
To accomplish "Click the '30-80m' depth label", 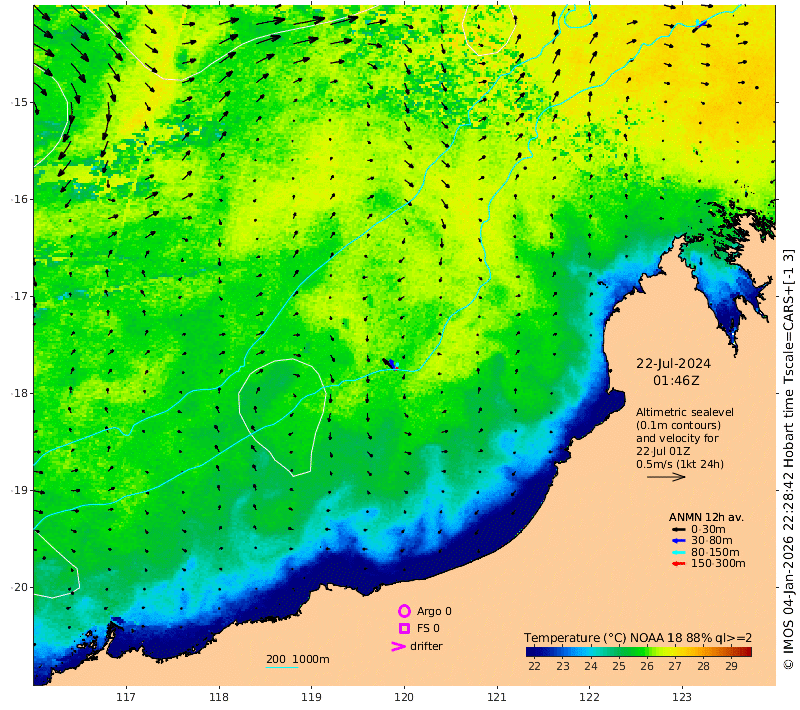I will point(712,541).
